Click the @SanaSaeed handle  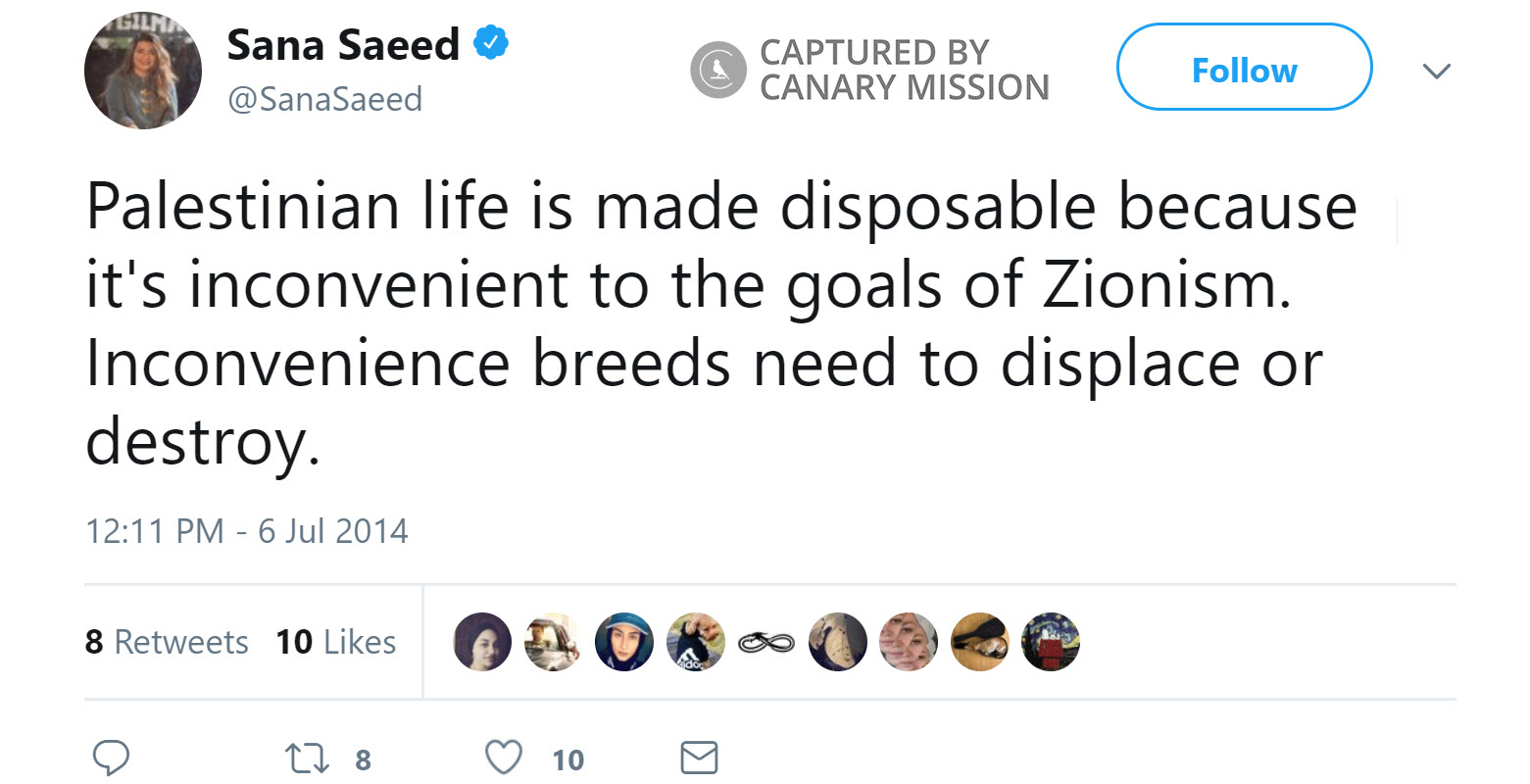pyautogui.click(x=324, y=99)
